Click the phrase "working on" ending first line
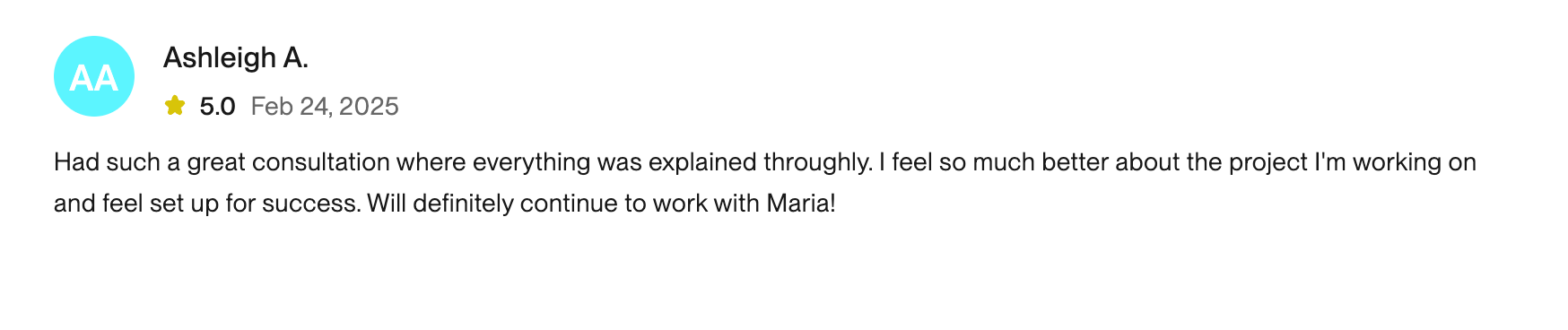Viewport: 1568px width, 330px height. 1415,163
